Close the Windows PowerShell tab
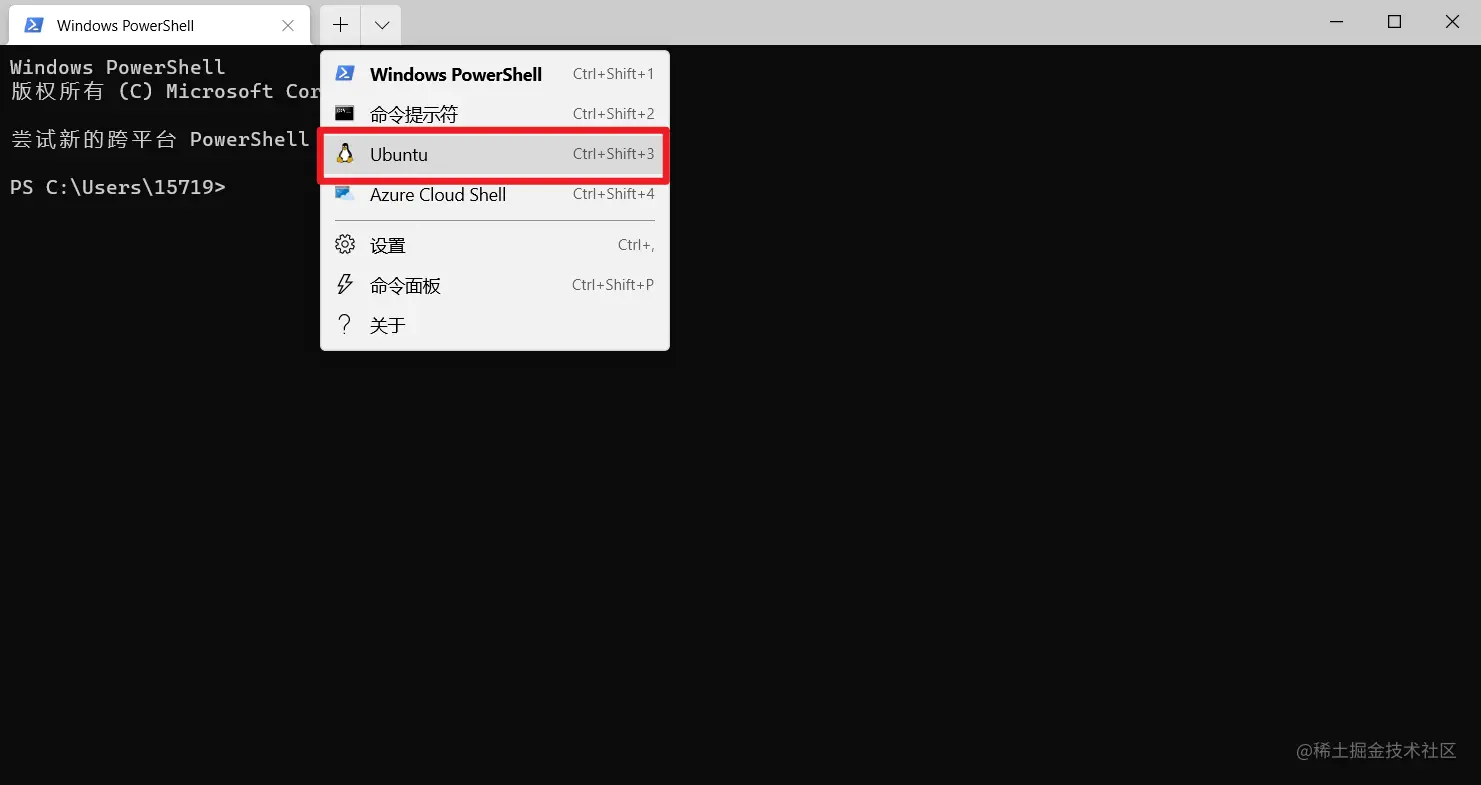1481x785 pixels. tap(288, 26)
